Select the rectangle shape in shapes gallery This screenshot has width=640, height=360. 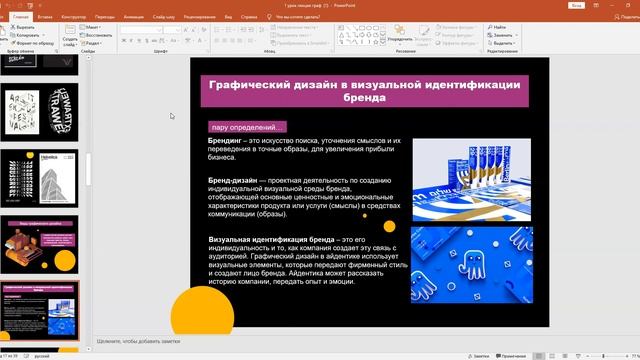point(362,28)
